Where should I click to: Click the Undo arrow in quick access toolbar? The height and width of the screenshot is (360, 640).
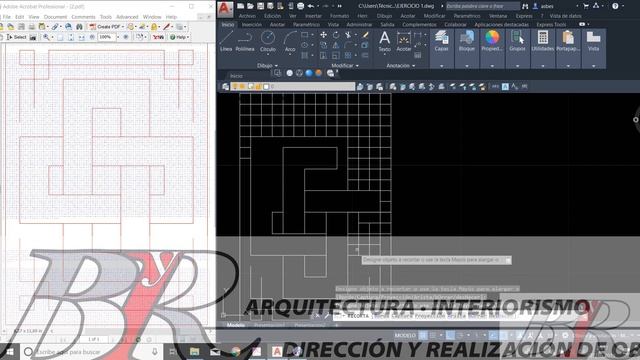[311, 6]
